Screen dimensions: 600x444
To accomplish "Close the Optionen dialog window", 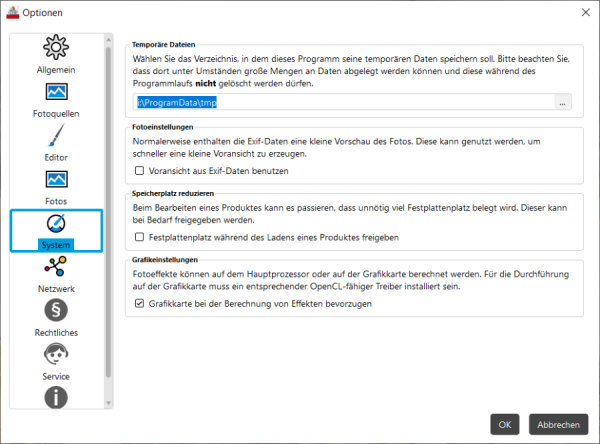I will click(x=585, y=13).
